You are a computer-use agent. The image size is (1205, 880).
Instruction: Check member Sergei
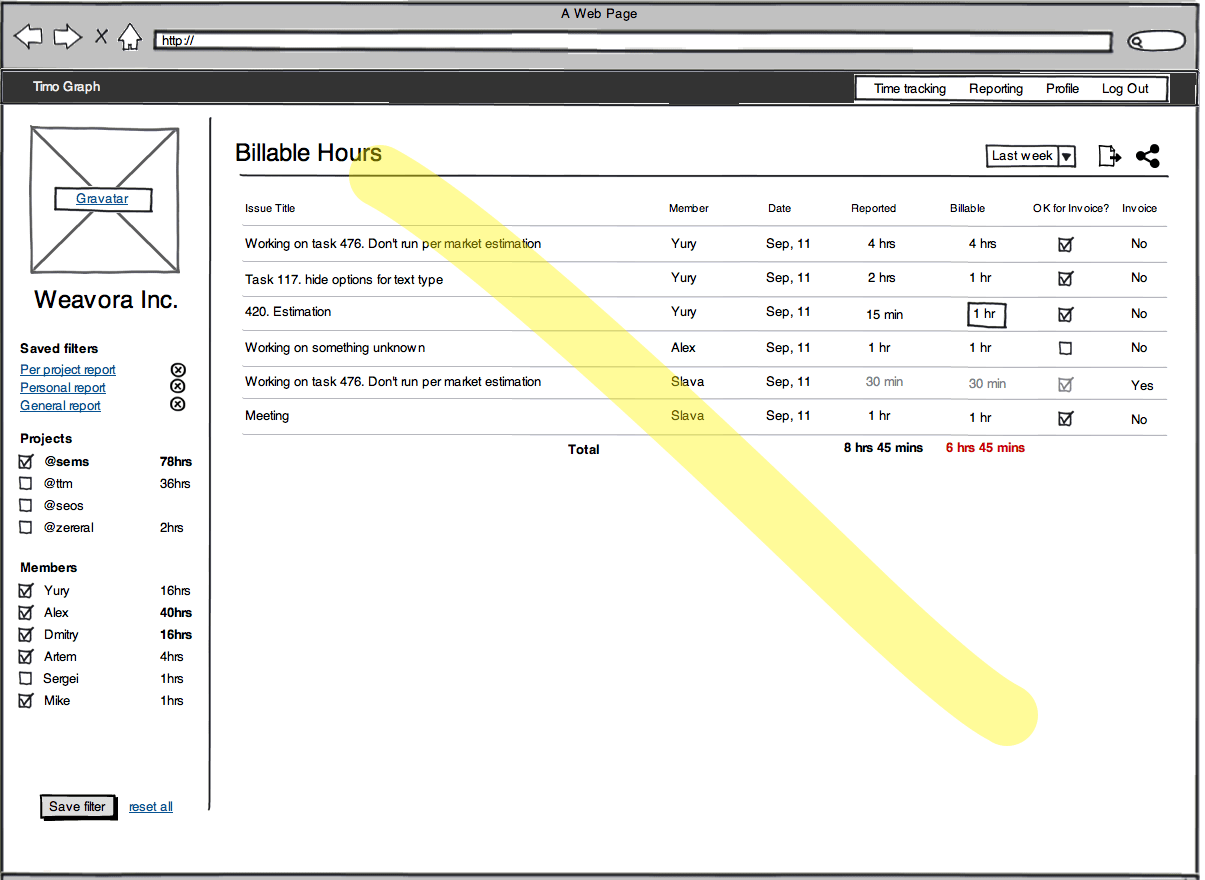26,679
